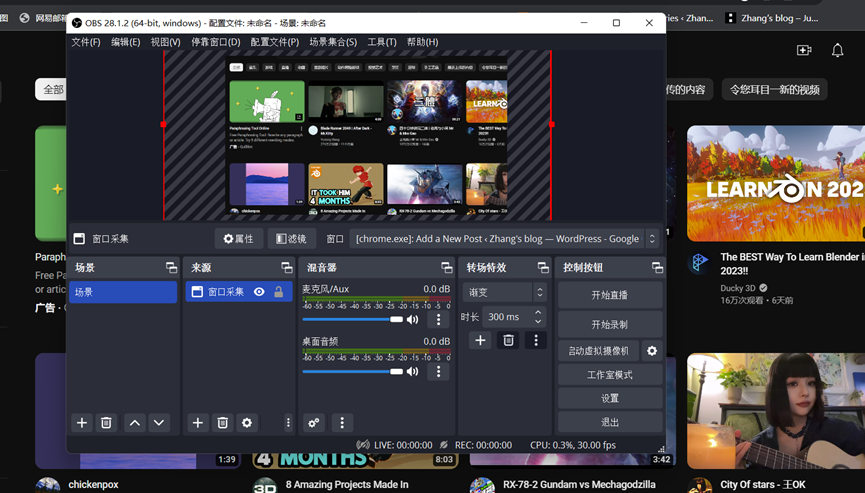This screenshot has width=865, height=493.
Task: Open the 配置文件(P) menu
Action: pyautogui.click(x=275, y=42)
